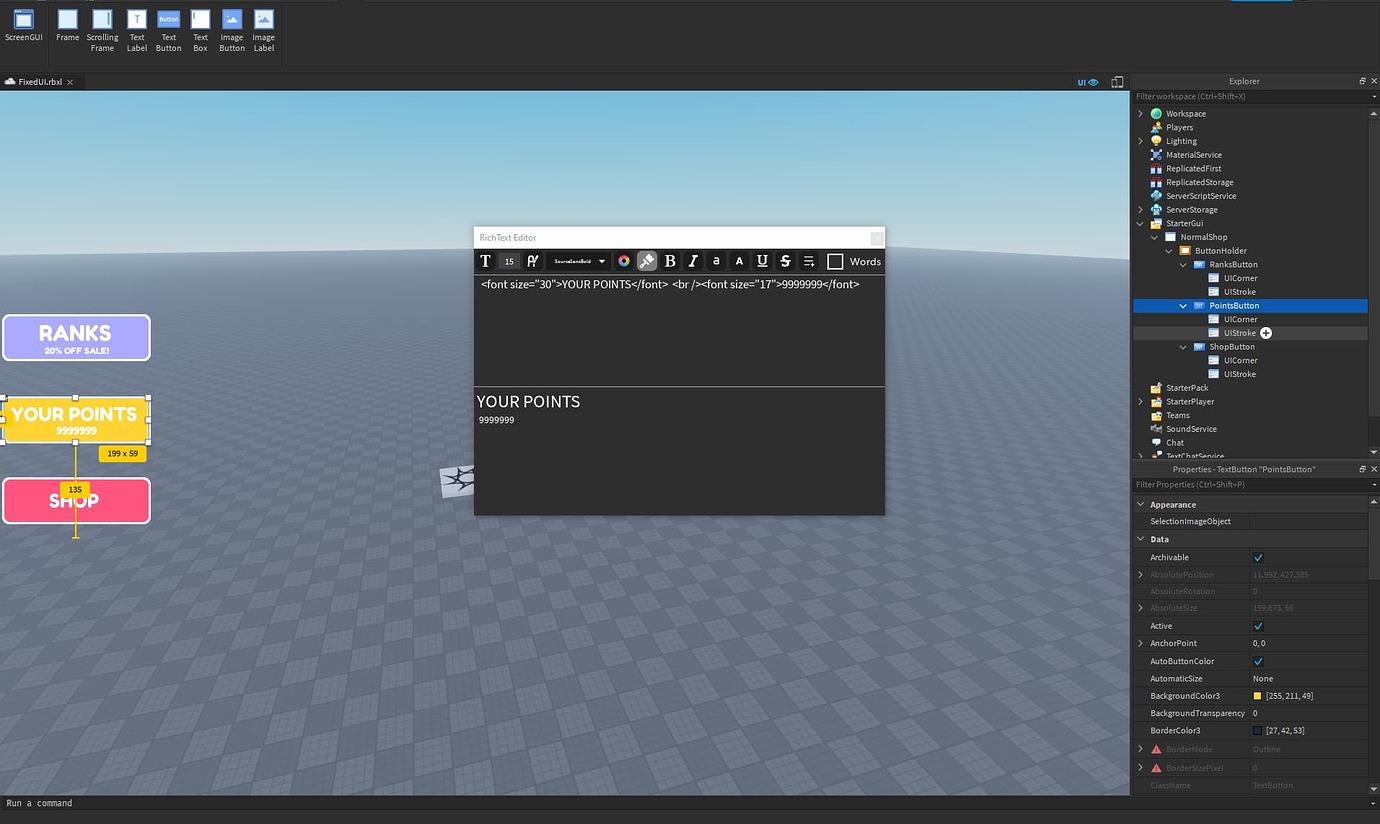Open the BackgroundColor3 yellow color swatch
The height and width of the screenshot is (824, 1380).
coord(1258,695)
